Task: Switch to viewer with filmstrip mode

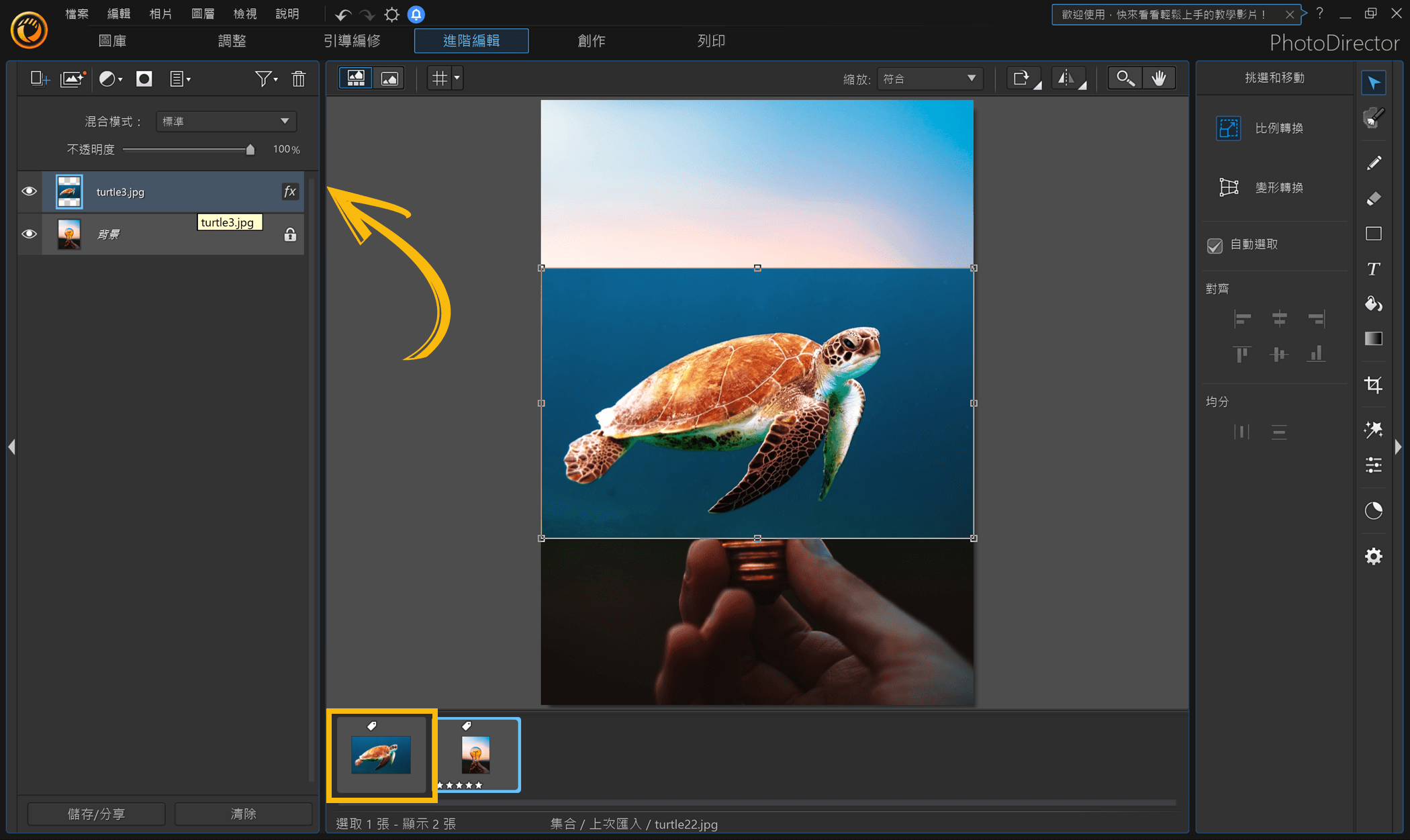Action: pos(356,78)
